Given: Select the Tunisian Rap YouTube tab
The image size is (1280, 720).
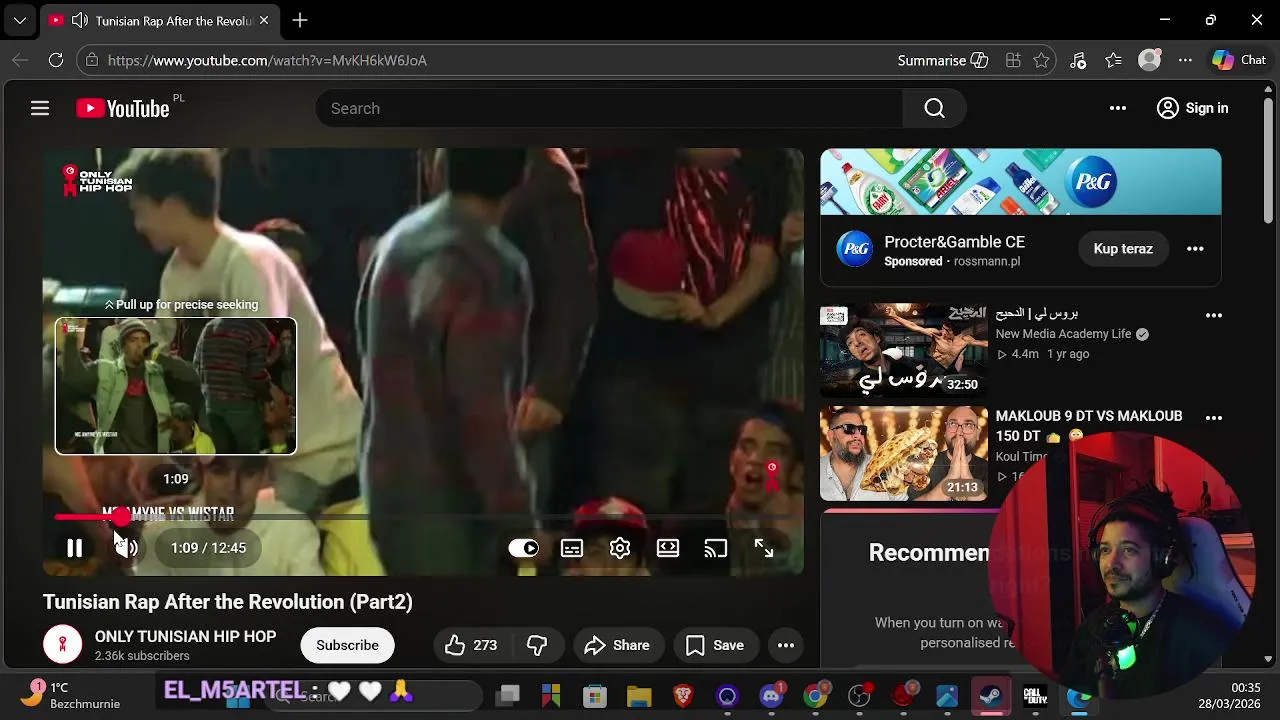Looking at the screenshot, I should tap(160, 20).
